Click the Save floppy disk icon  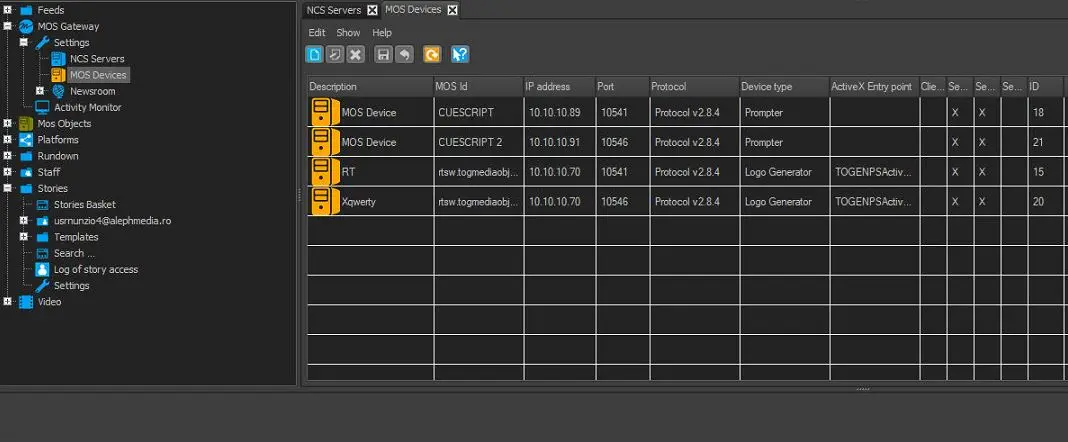pyautogui.click(x=383, y=55)
